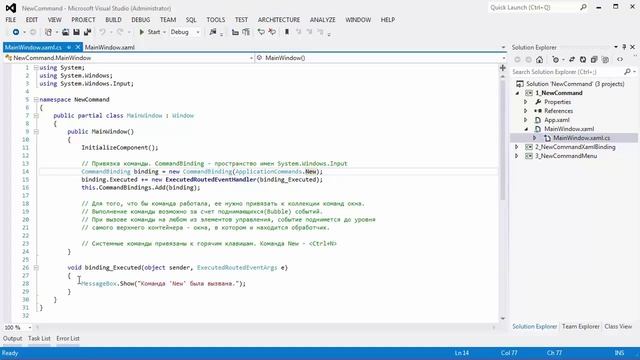640x360 pixels.
Task: Click the Collapse All icon in Solution Explorer
Action: 594,60
